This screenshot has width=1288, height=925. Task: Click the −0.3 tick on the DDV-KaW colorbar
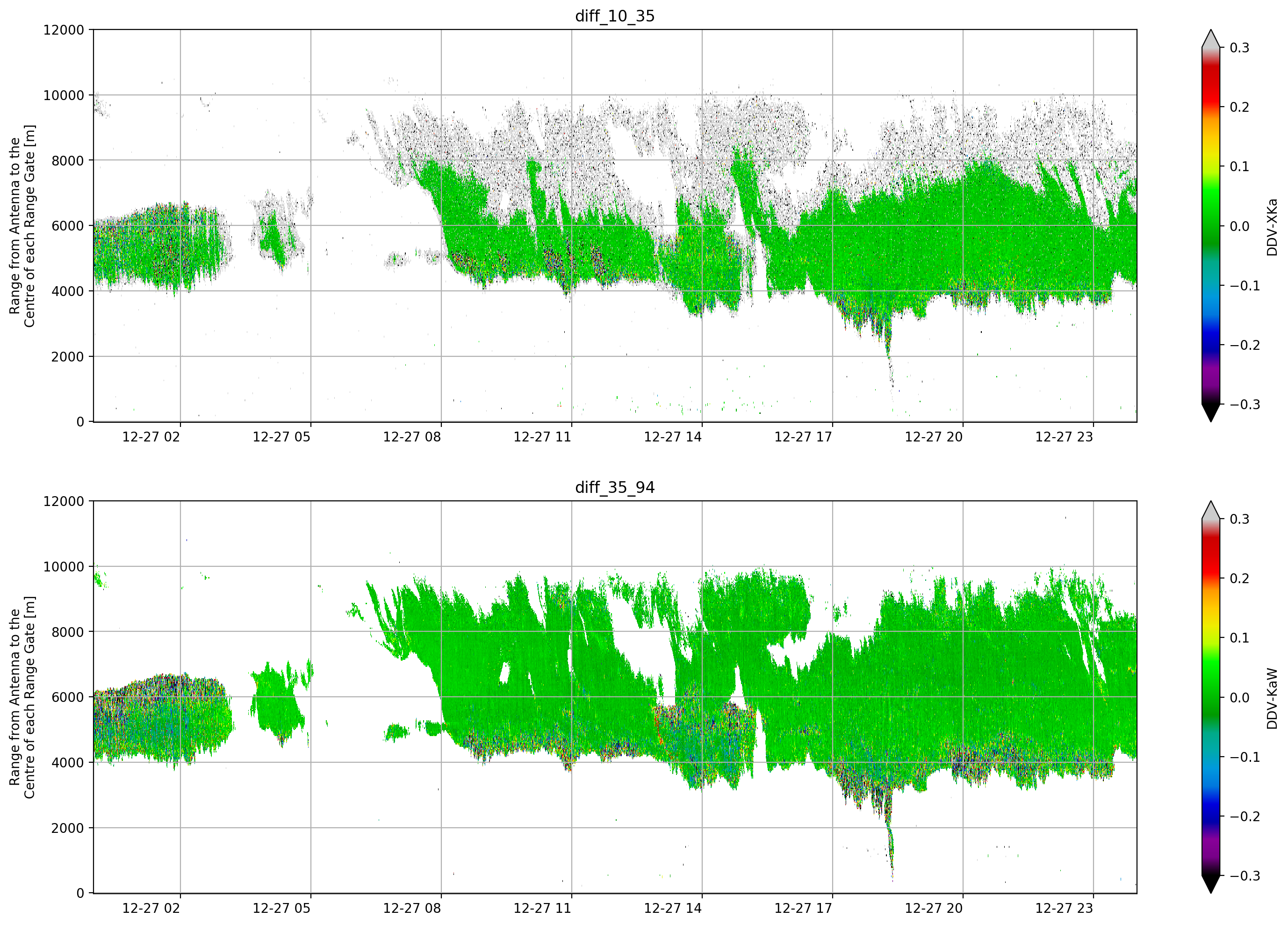[1245, 876]
